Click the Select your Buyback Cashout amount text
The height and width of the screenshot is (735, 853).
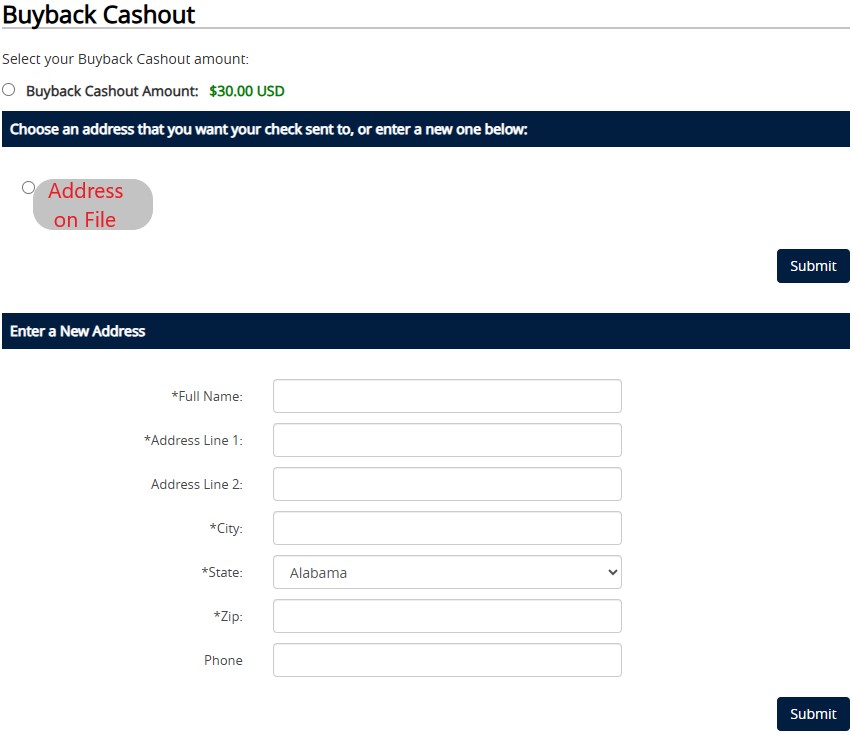123,59
